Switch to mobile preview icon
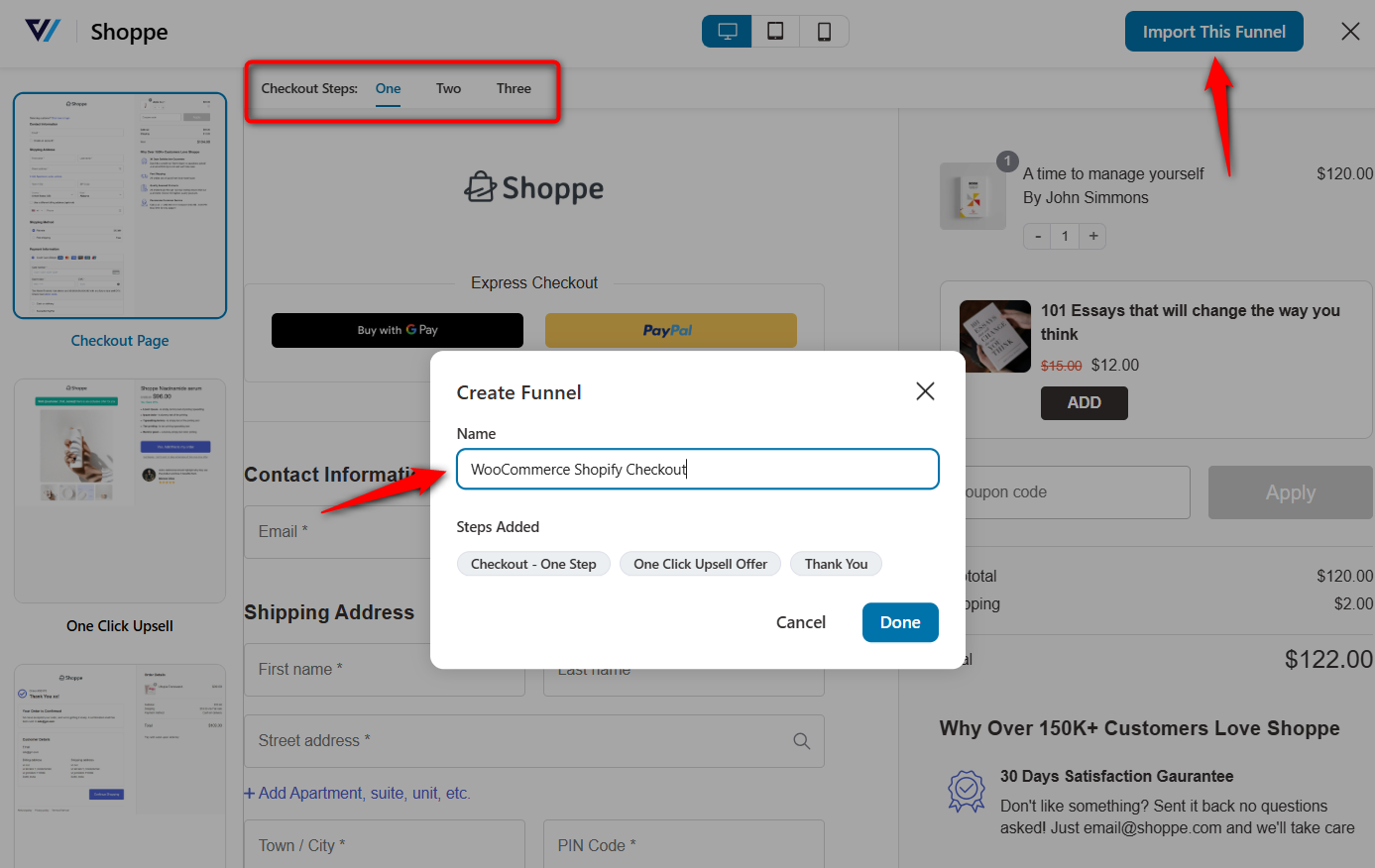 click(824, 32)
